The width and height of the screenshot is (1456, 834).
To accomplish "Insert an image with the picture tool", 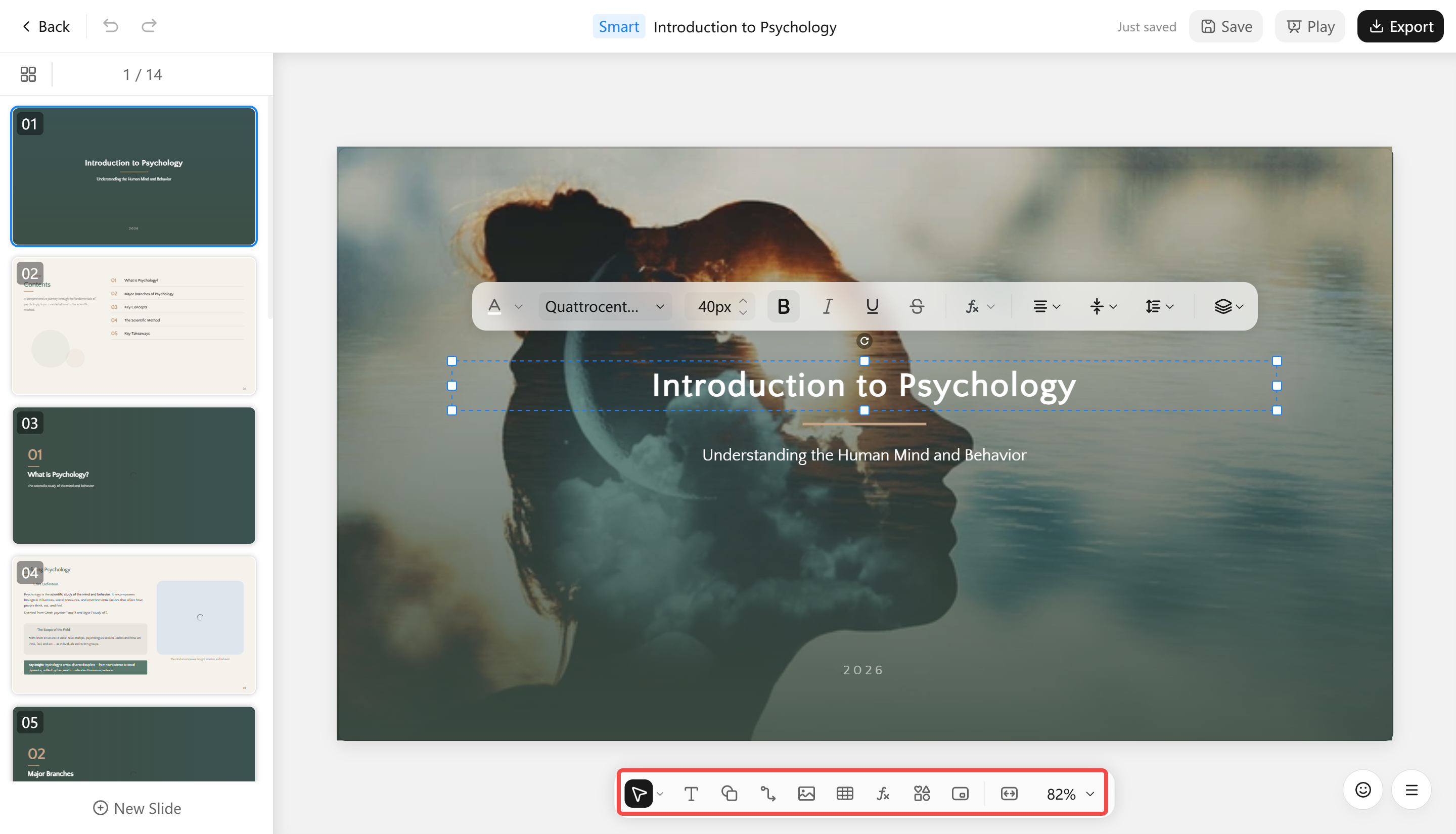I will (806, 794).
